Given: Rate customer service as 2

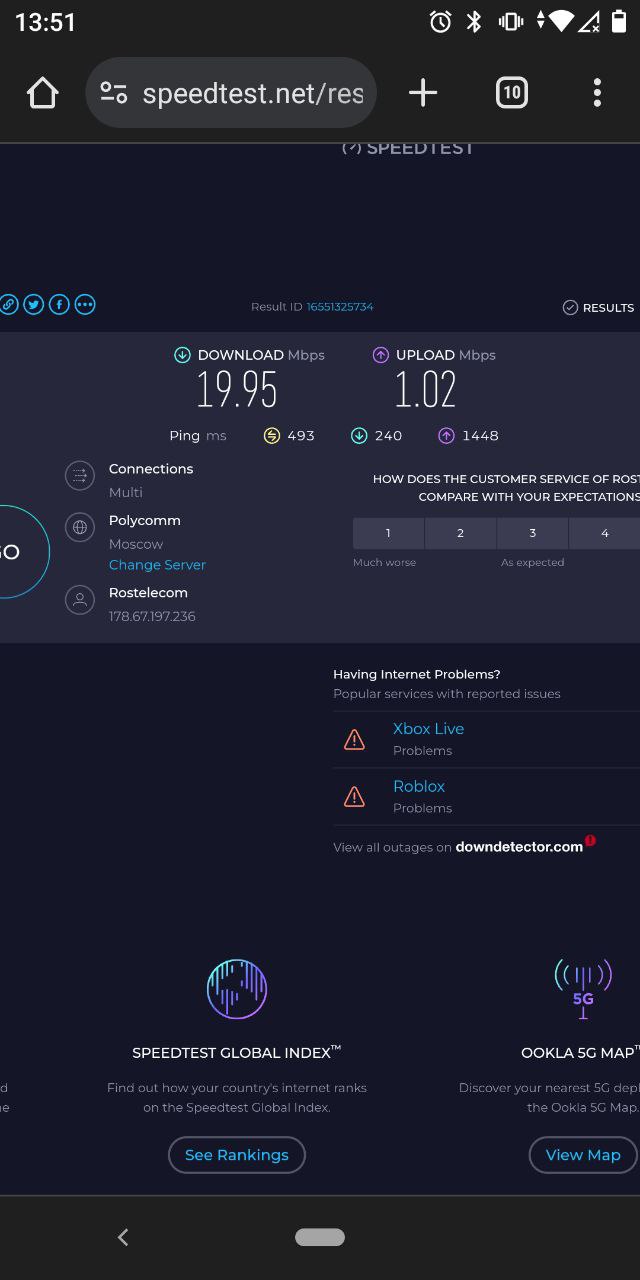Looking at the screenshot, I should (x=460, y=533).
